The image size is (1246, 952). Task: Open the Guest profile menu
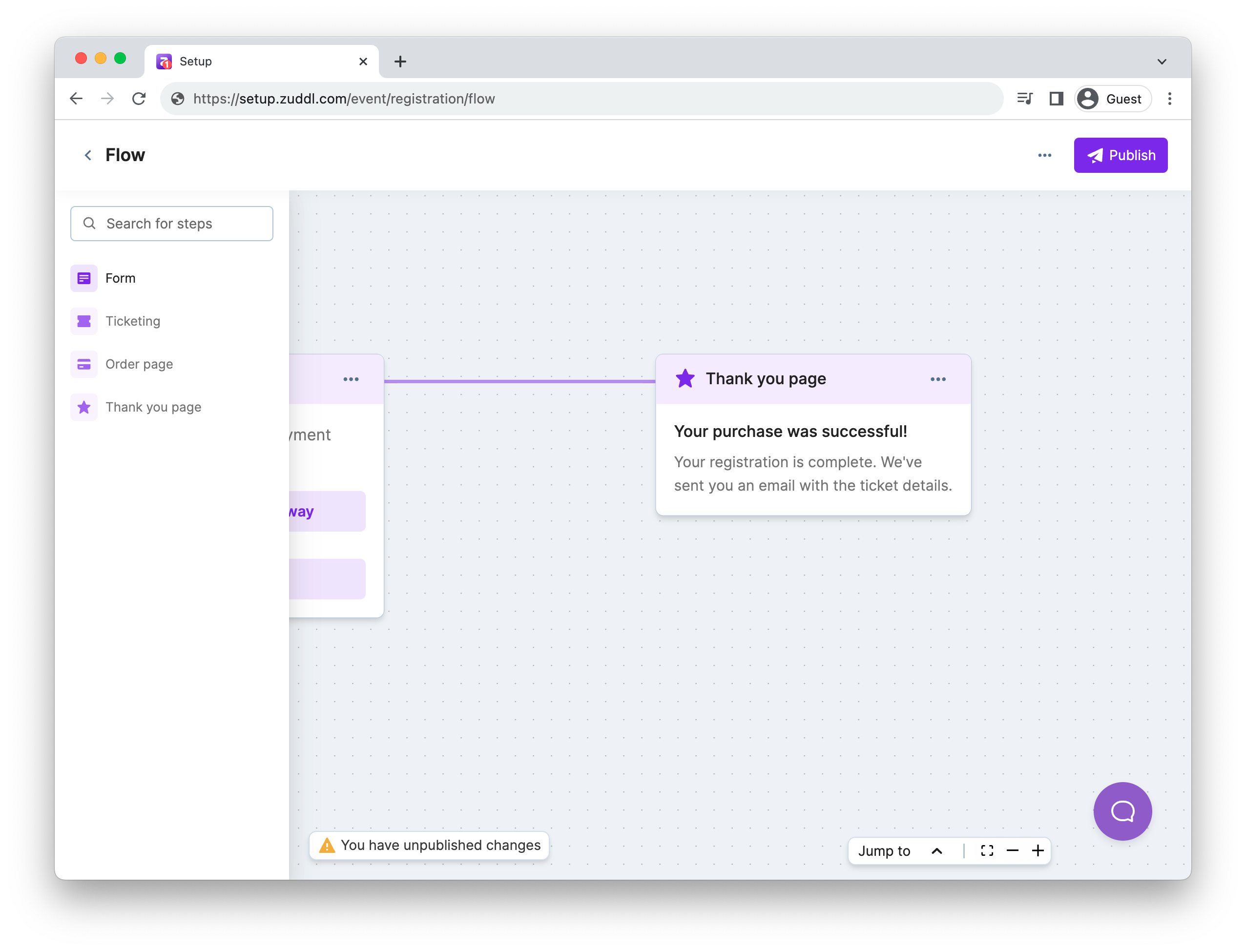(x=1112, y=99)
